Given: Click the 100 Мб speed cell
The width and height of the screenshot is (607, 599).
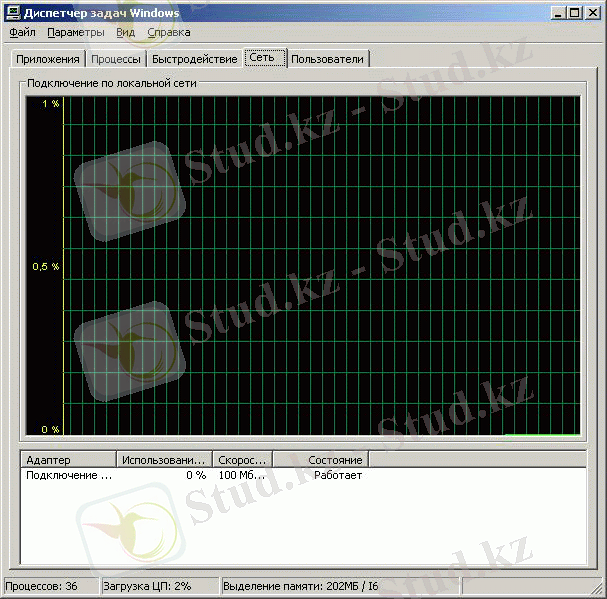Looking at the screenshot, I should point(242,475).
